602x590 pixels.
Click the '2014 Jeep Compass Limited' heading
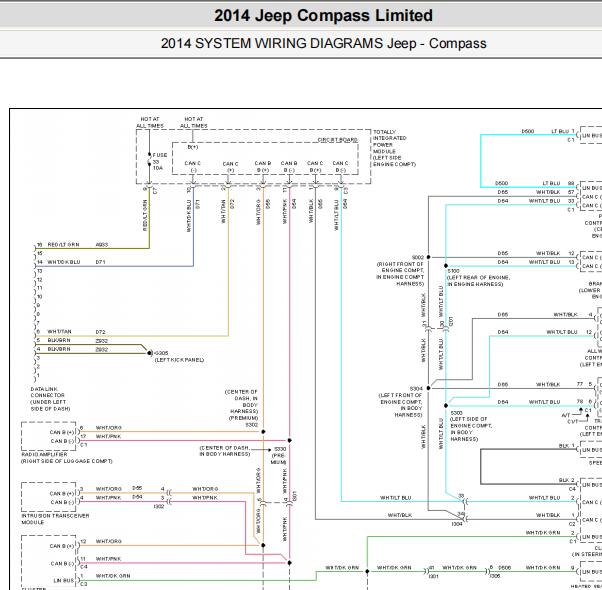click(323, 16)
